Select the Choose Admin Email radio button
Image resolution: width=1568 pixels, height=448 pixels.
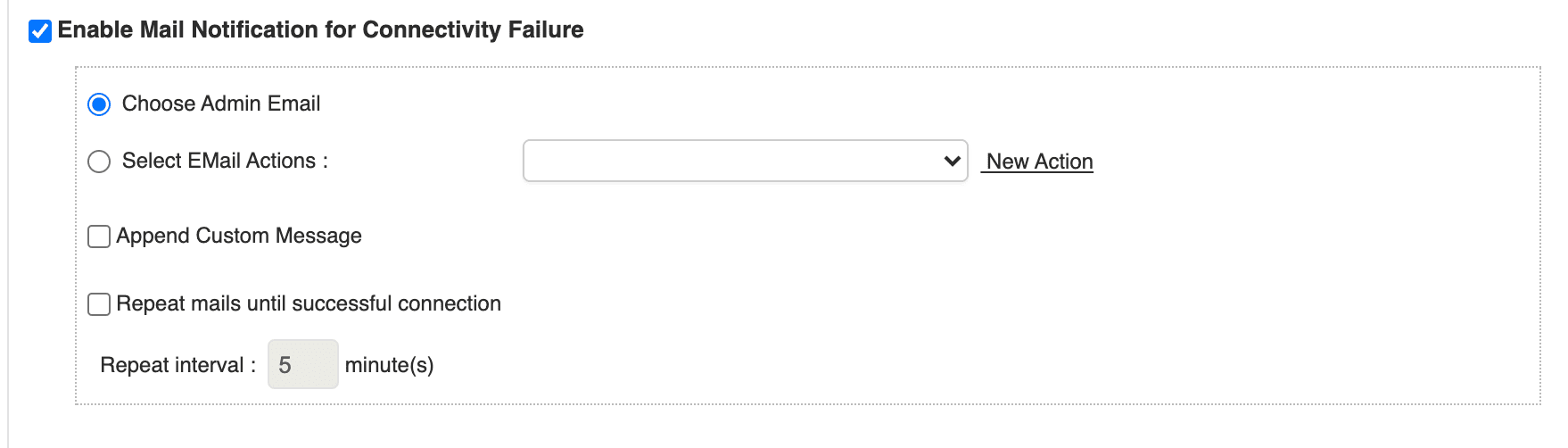(x=99, y=104)
